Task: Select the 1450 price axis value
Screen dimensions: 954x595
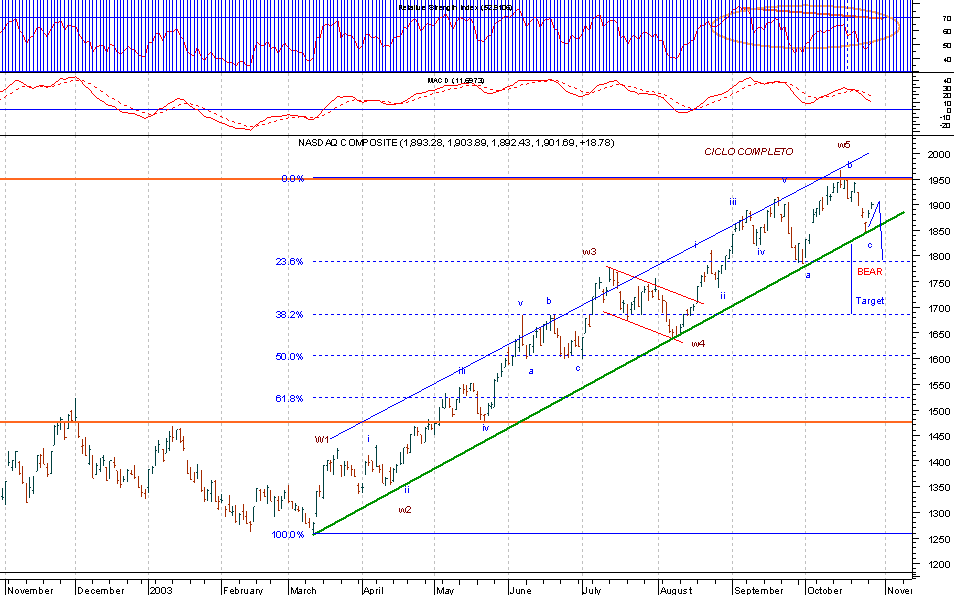Action: coord(940,437)
